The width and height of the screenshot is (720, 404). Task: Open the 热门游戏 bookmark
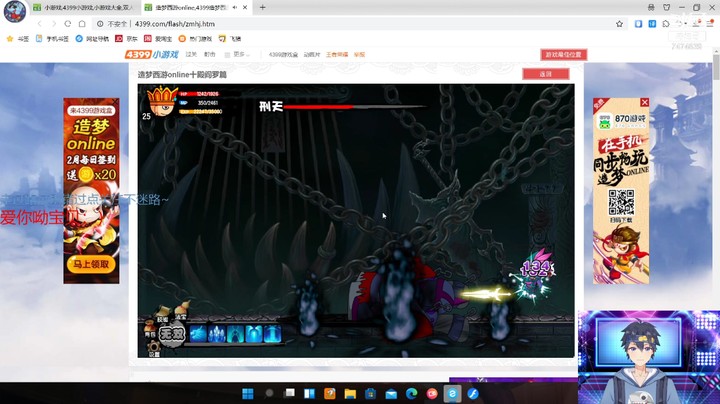click(196, 39)
